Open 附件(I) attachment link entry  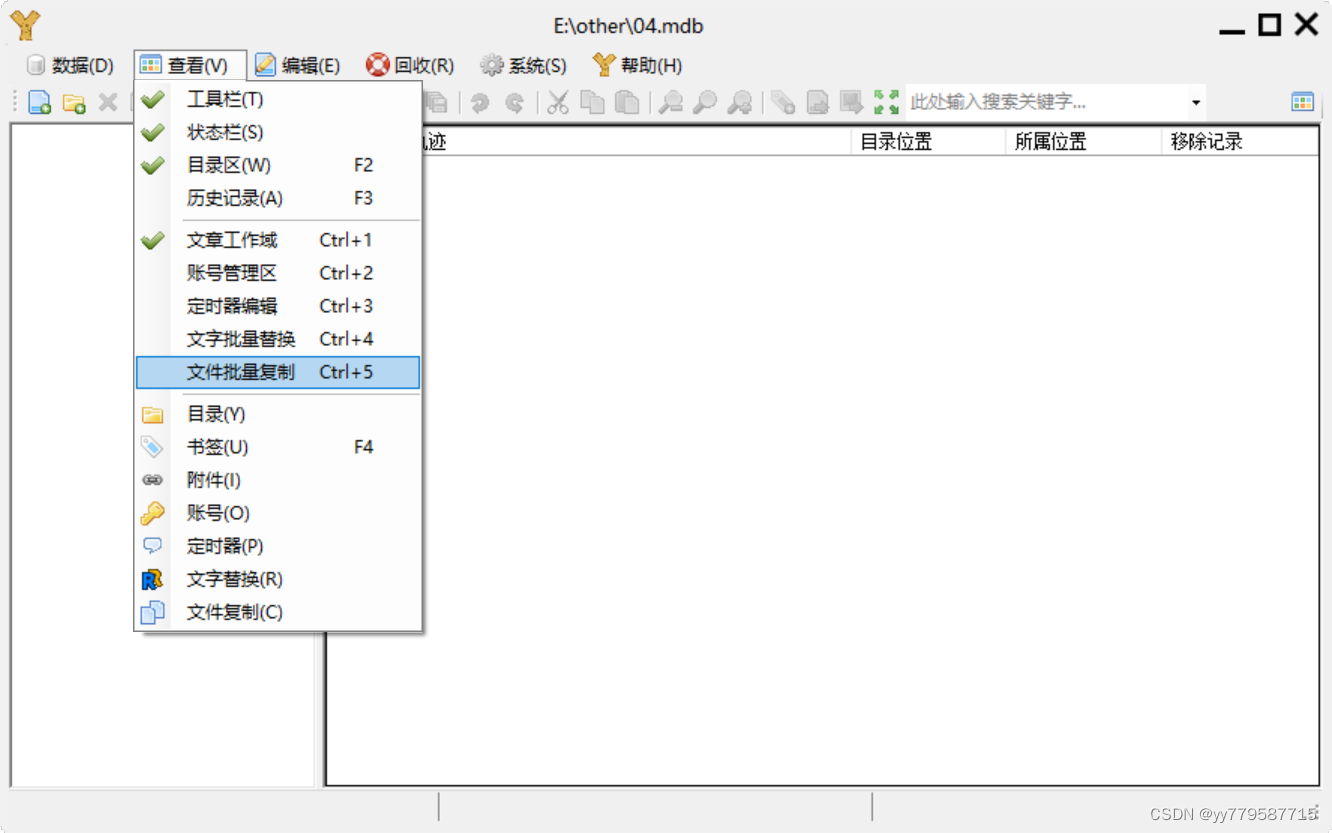point(278,480)
